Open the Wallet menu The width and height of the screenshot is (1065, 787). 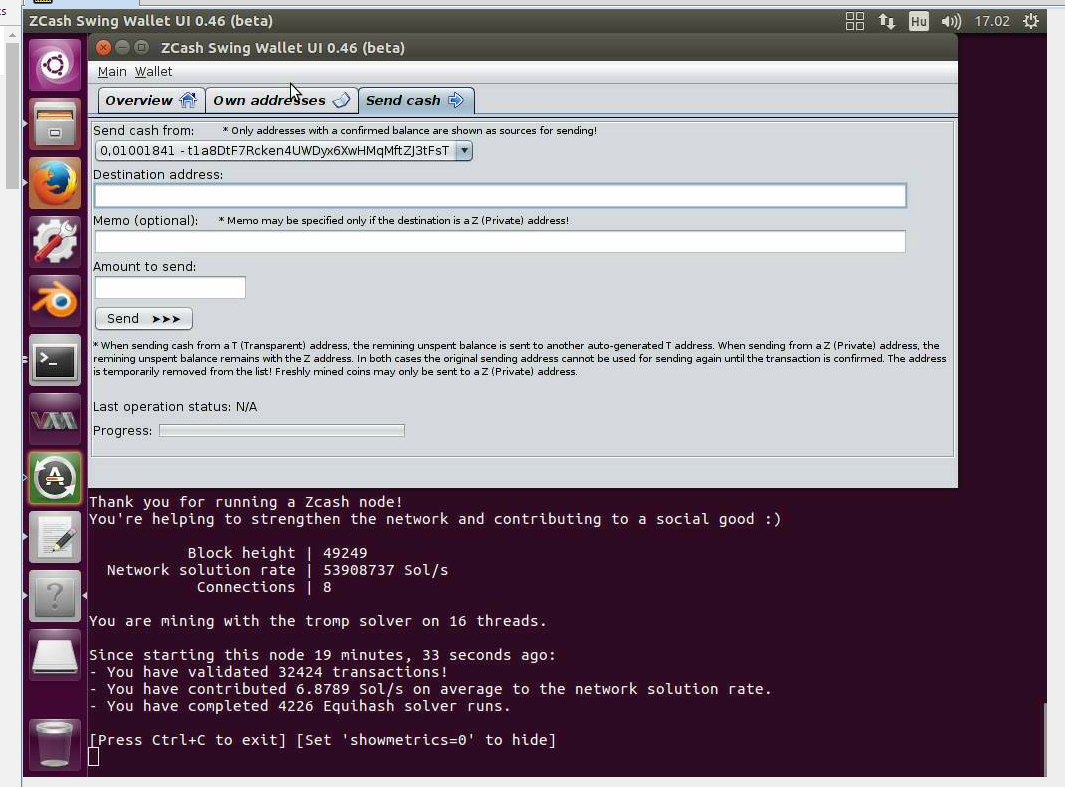(154, 71)
